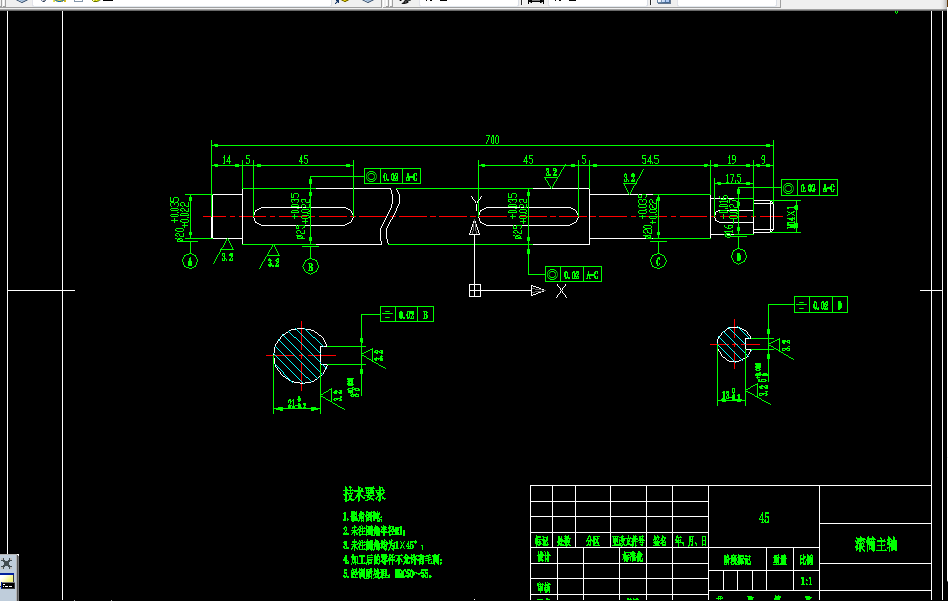
Task: Click the X label of the UCS icon
Action: [561, 291]
